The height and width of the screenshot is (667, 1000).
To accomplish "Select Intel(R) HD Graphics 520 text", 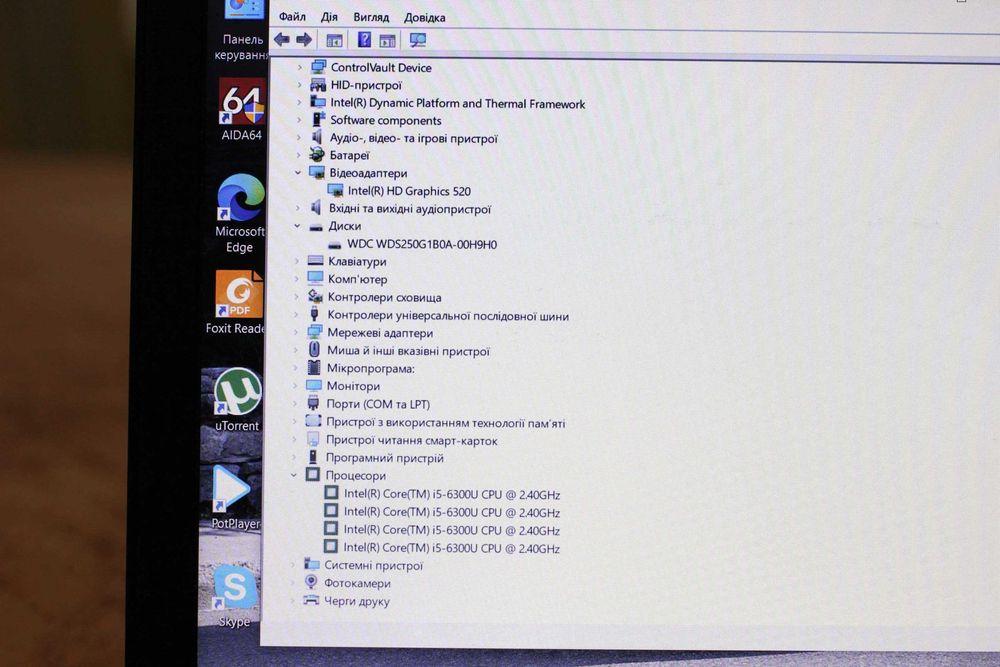I will pyautogui.click(x=409, y=191).
